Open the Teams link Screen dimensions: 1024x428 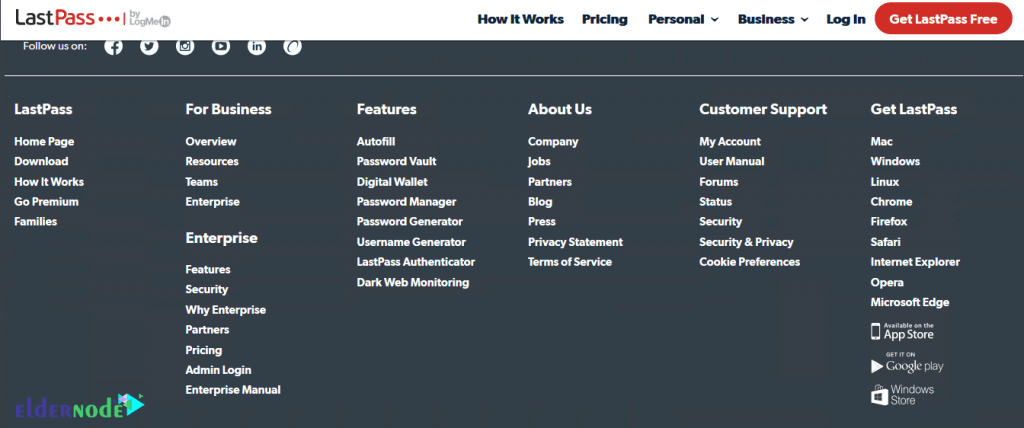click(x=202, y=182)
